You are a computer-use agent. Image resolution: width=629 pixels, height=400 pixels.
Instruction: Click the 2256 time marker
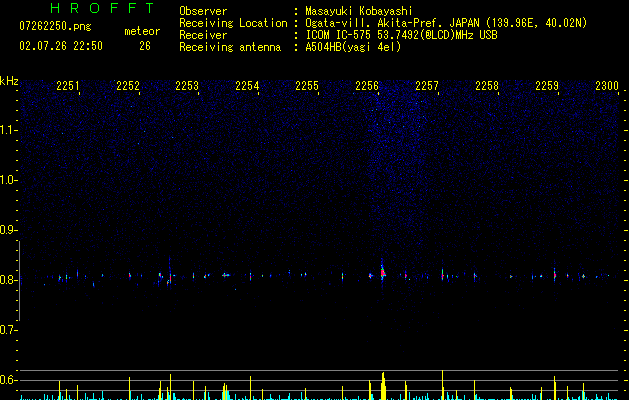click(x=367, y=86)
